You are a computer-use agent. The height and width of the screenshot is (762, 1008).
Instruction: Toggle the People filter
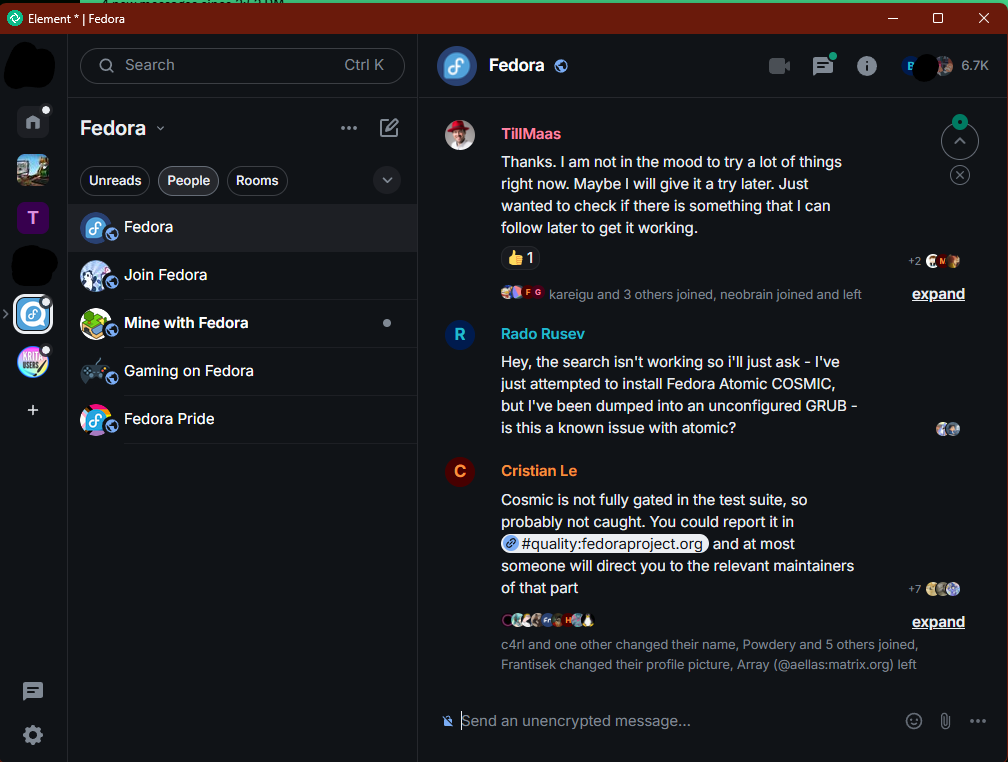click(188, 181)
